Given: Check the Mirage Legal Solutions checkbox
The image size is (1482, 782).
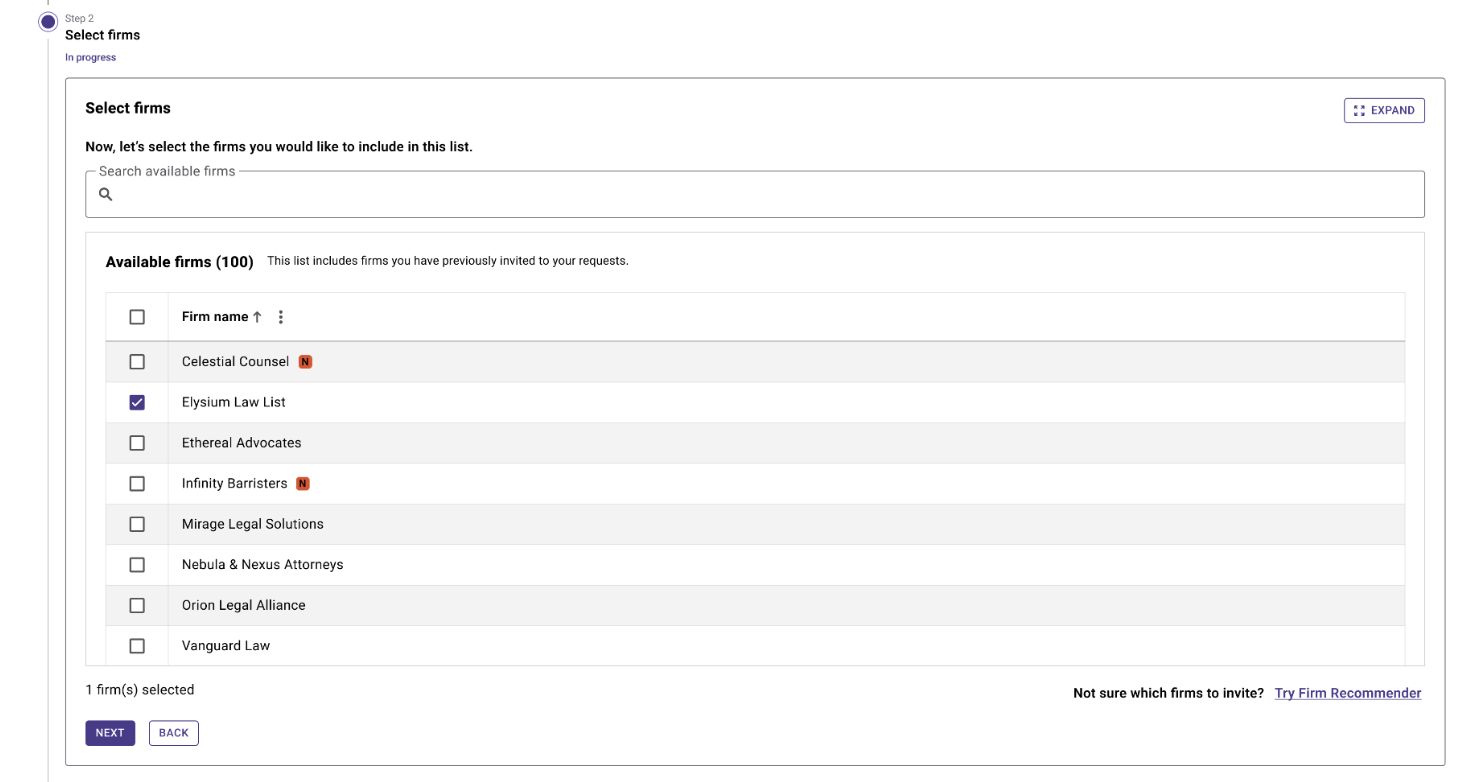Looking at the screenshot, I should coord(137,524).
